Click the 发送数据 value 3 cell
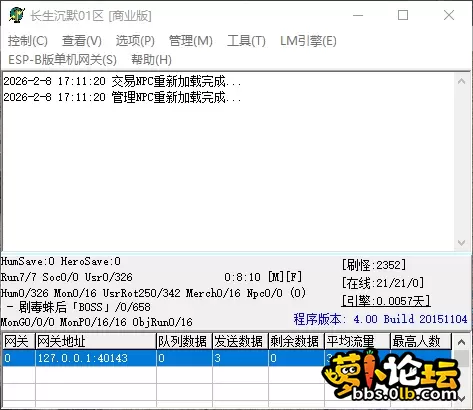 [x=240, y=358]
